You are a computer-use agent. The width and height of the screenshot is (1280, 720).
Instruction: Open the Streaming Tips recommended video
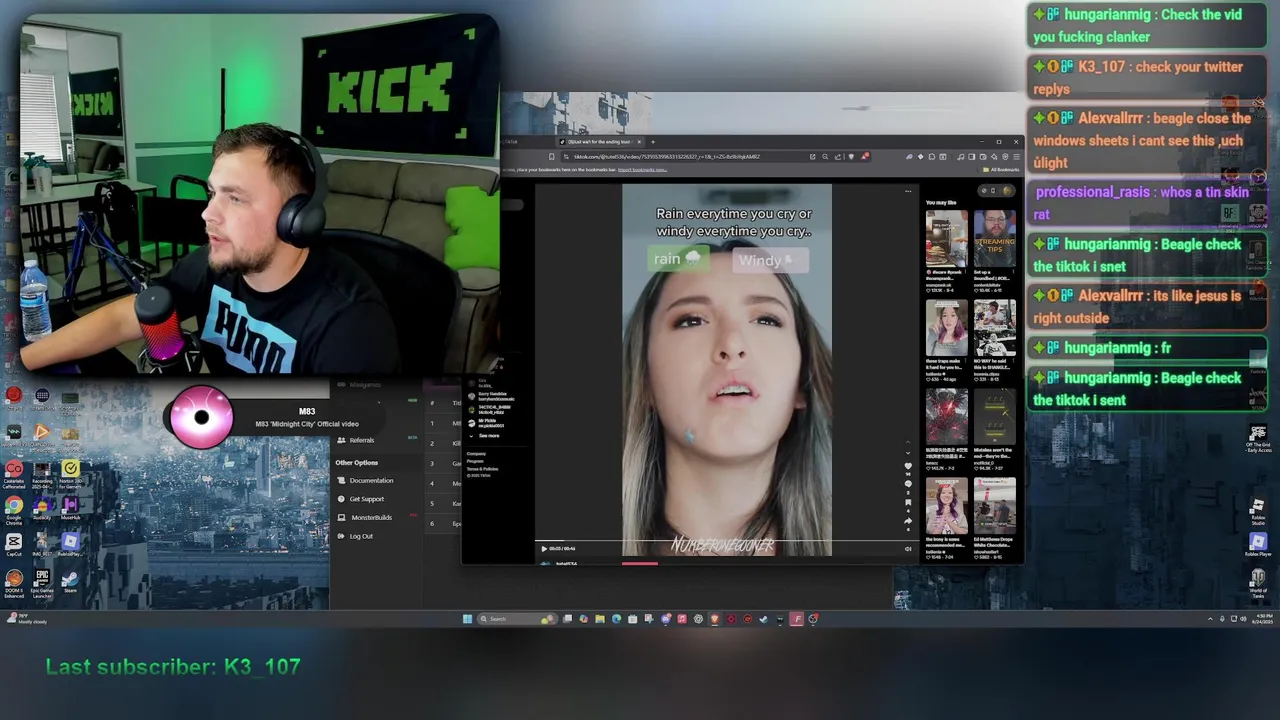[995, 239]
